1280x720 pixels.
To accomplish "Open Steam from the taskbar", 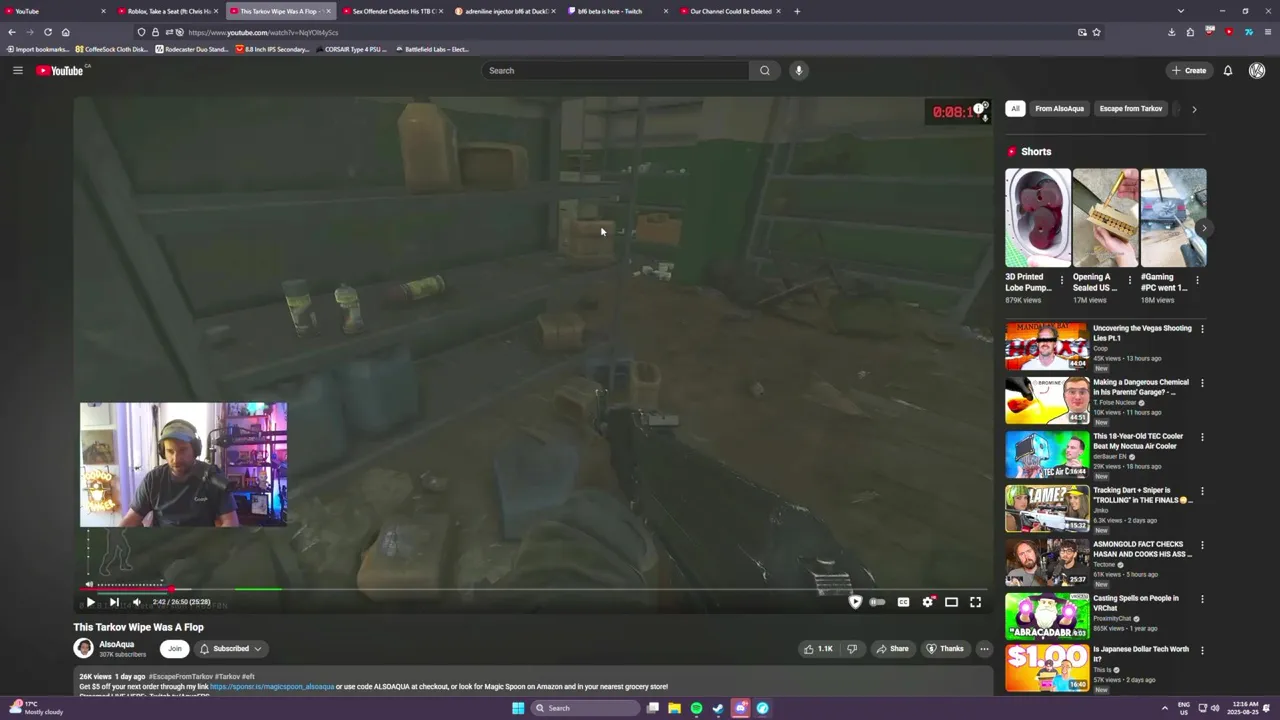I will (x=718, y=708).
